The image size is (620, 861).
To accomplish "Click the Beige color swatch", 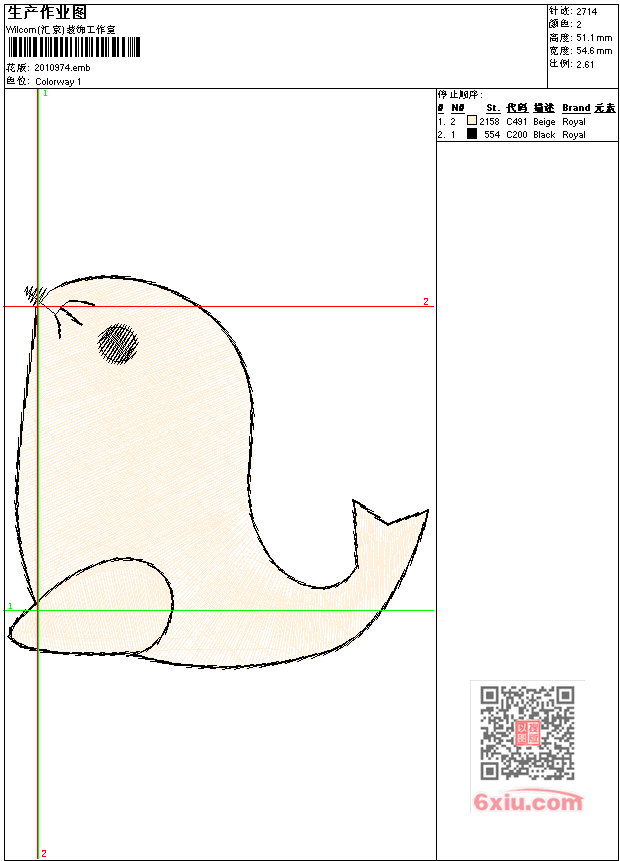I will point(472,121).
